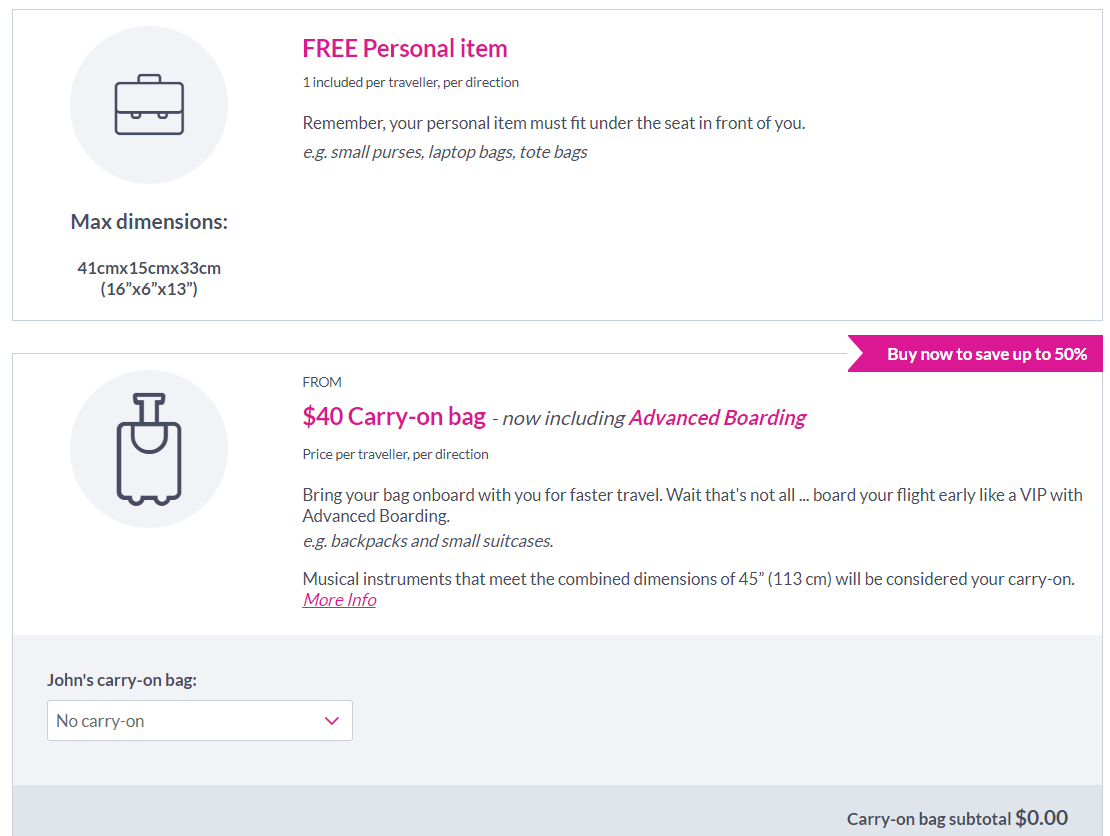Screen dimensions: 1110x836
Task: Click the briefcase personal item icon
Action: [x=149, y=105]
